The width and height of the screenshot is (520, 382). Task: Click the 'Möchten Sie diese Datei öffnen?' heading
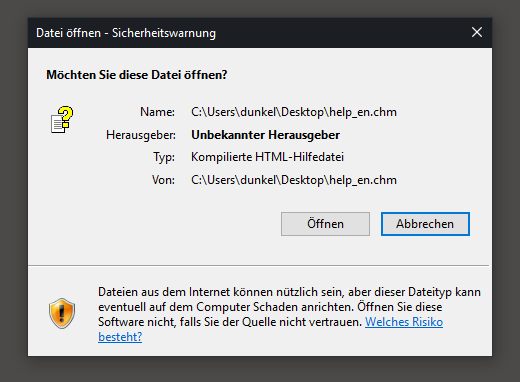coord(137,75)
